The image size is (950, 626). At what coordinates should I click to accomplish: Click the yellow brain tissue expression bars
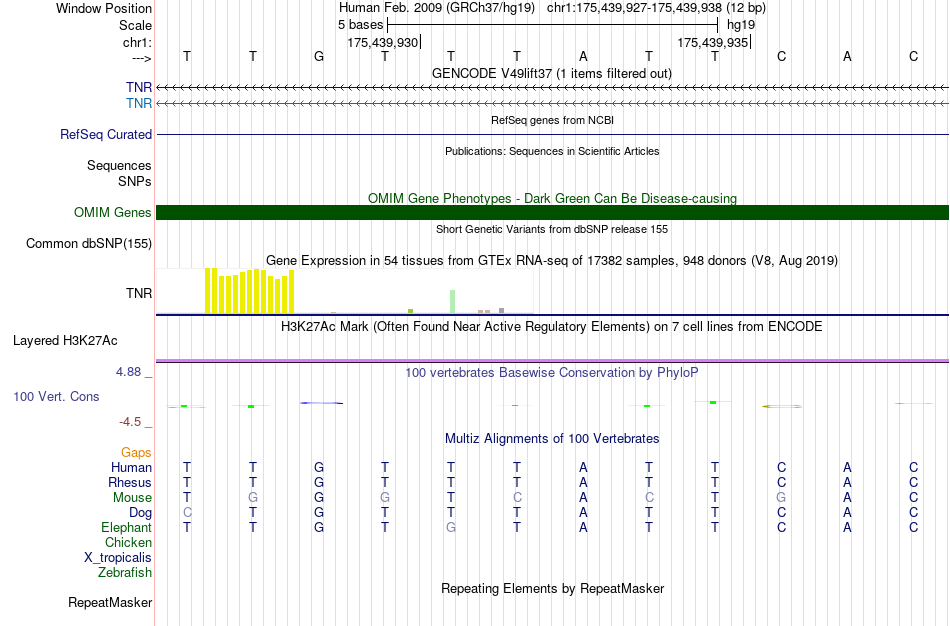[250, 291]
